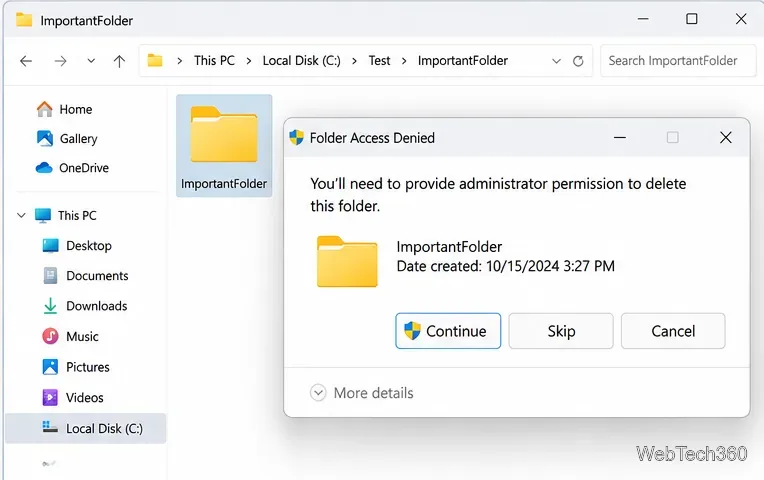Expand More details in the dialog
Viewport: 764px width, 480px height.
pos(362,393)
